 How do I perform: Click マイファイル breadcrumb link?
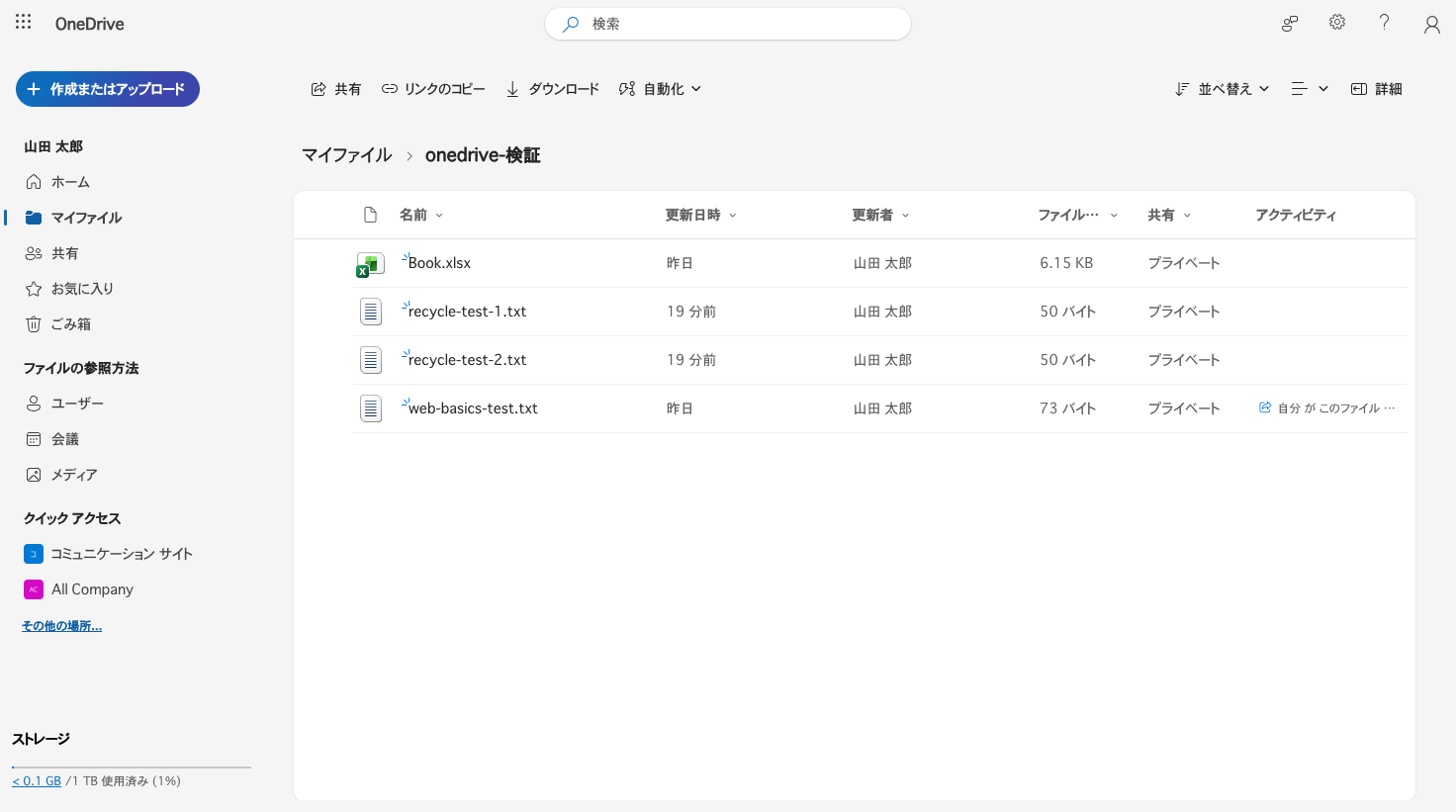pos(347,155)
